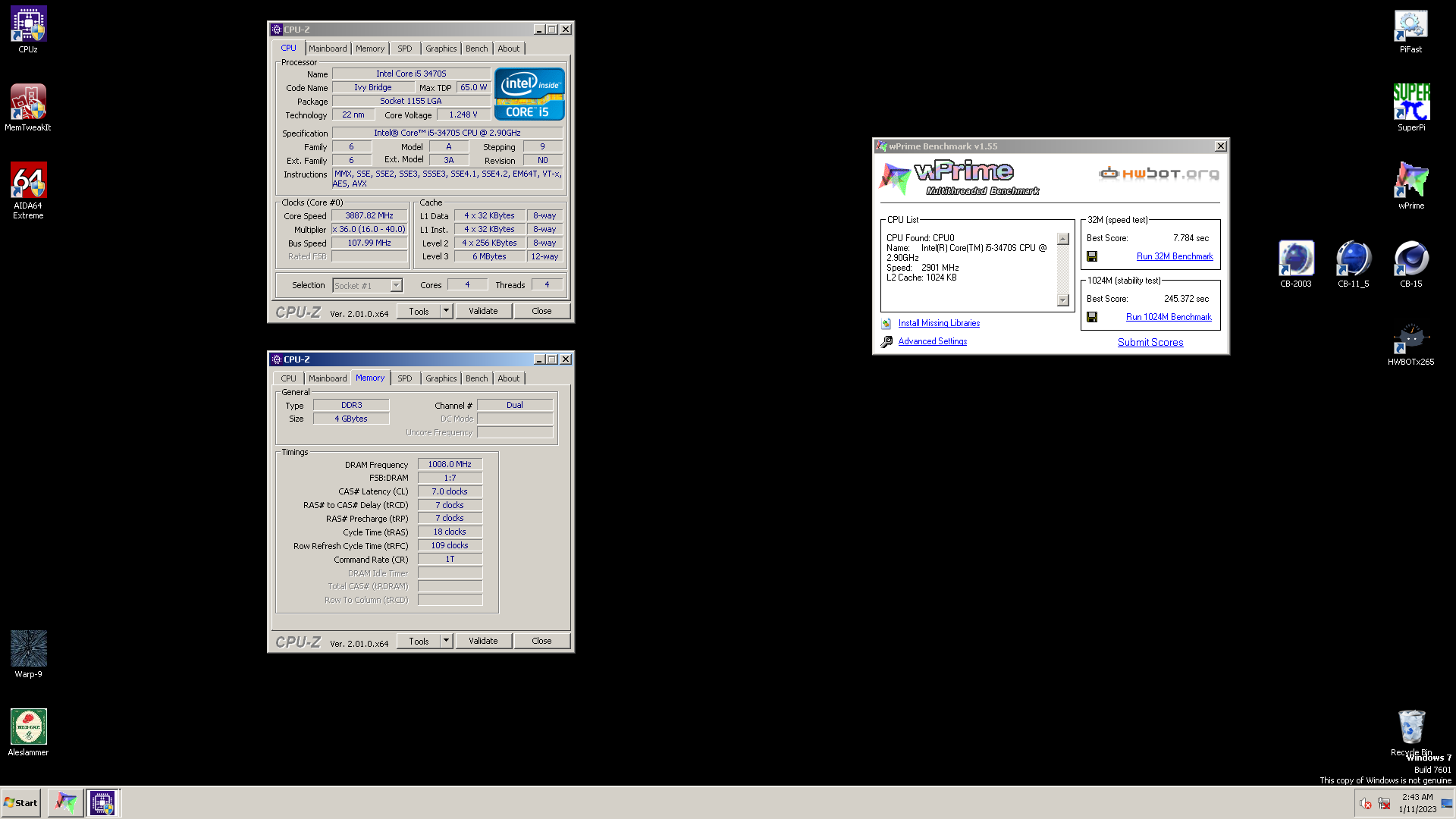This screenshot has height=819, width=1456.
Task: Click the hwbot.org logo in wPrime
Action: point(1159,174)
